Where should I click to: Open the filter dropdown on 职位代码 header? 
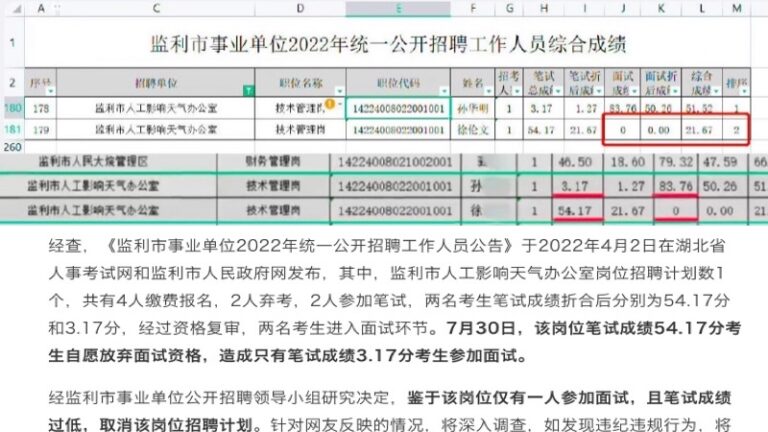coord(444,91)
